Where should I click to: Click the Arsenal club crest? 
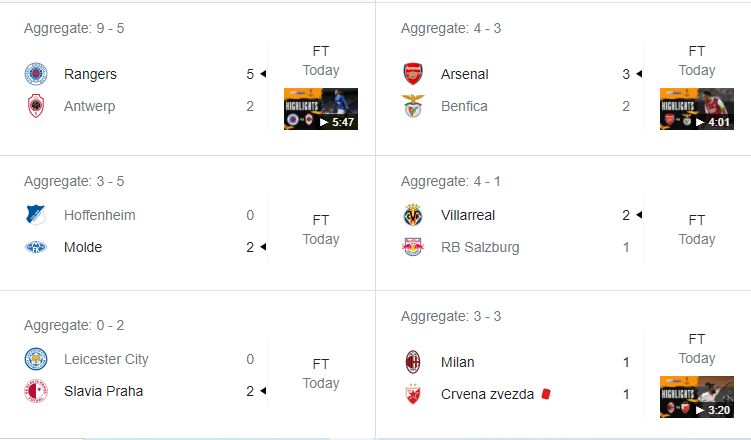tap(413, 74)
